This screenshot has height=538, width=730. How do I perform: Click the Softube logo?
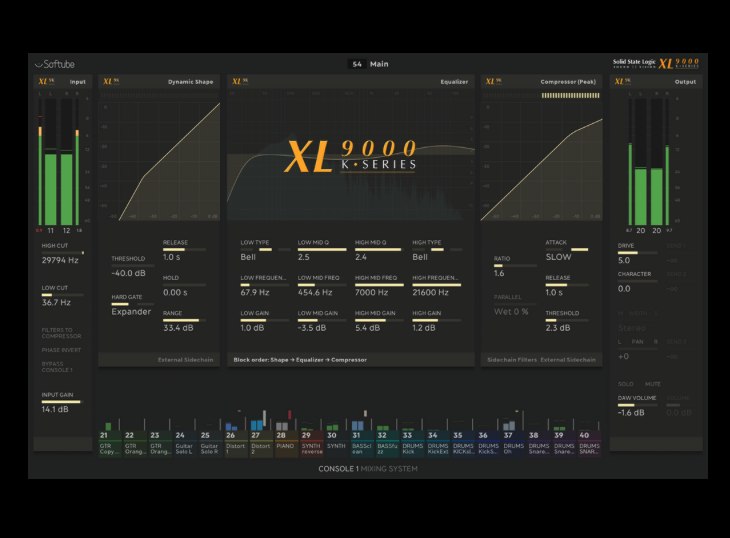[x=56, y=64]
